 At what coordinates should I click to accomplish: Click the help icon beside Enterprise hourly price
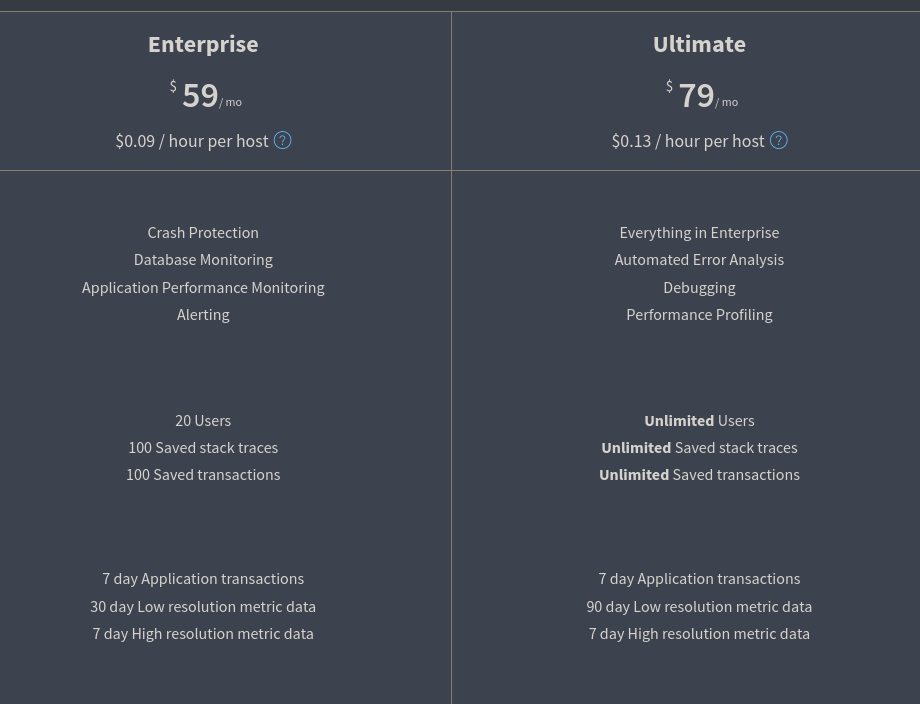[282, 141]
